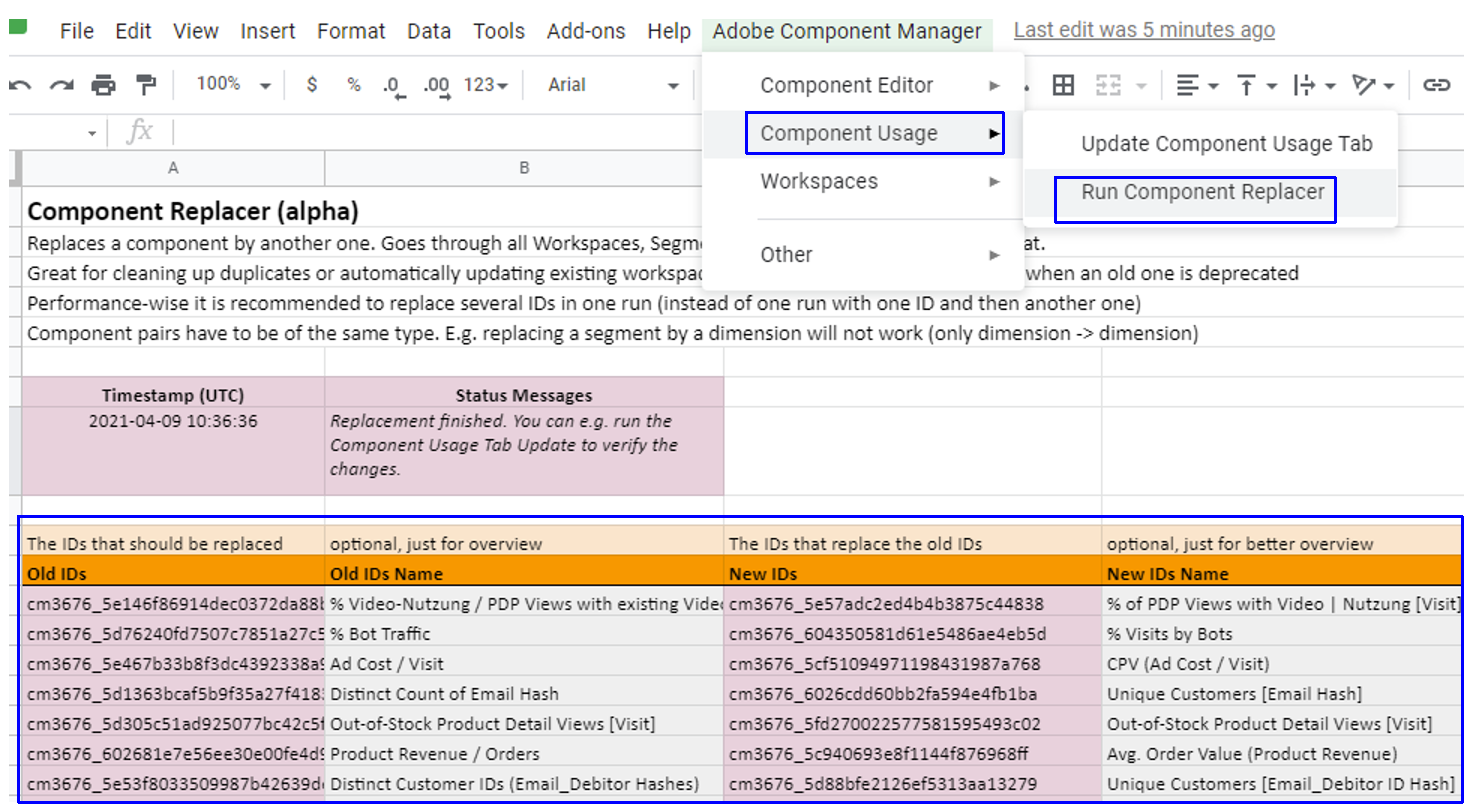Open 'Last edit was 5 minutes ago' link
1468x811 pixels.
click(x=1144, y=30)
